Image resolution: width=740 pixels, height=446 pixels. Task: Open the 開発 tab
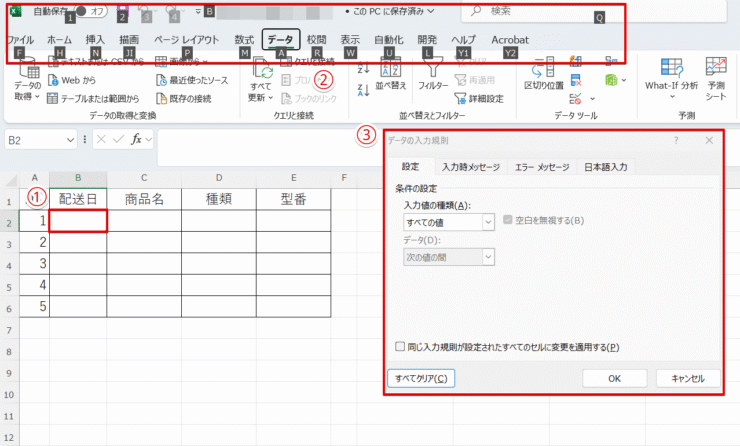click(x=427, y=40)
